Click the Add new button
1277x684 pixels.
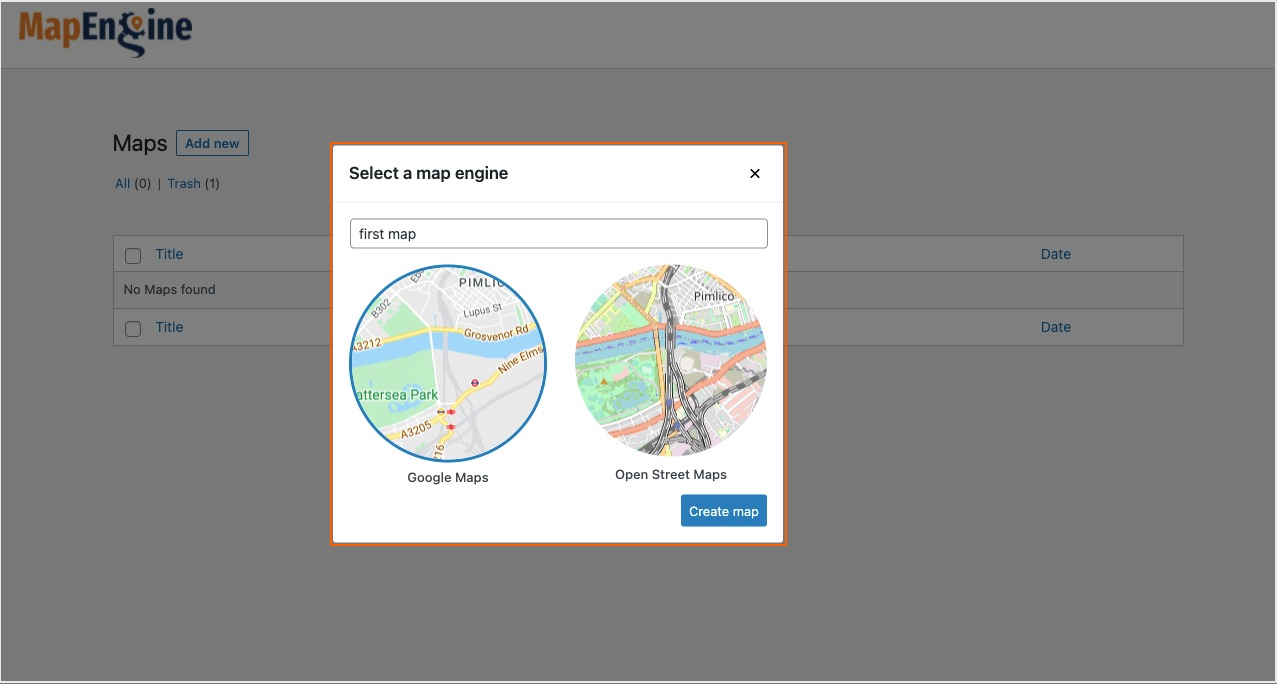(x=212, y=143)
